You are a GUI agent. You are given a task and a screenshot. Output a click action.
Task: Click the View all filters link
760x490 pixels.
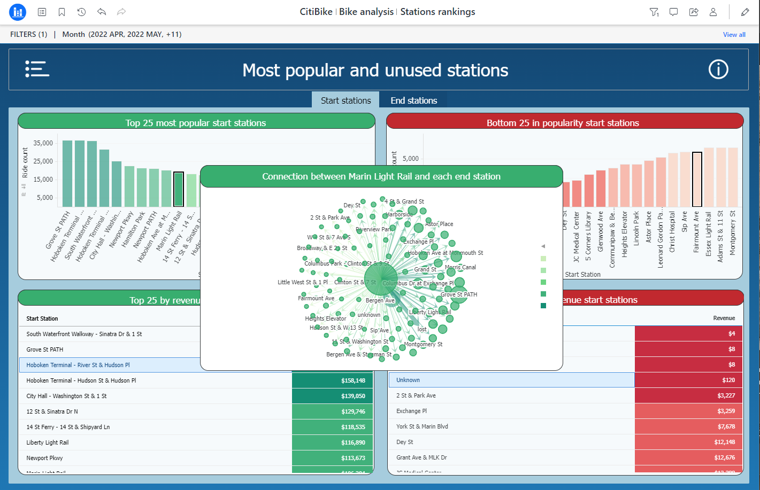click(x=734, y=34)
